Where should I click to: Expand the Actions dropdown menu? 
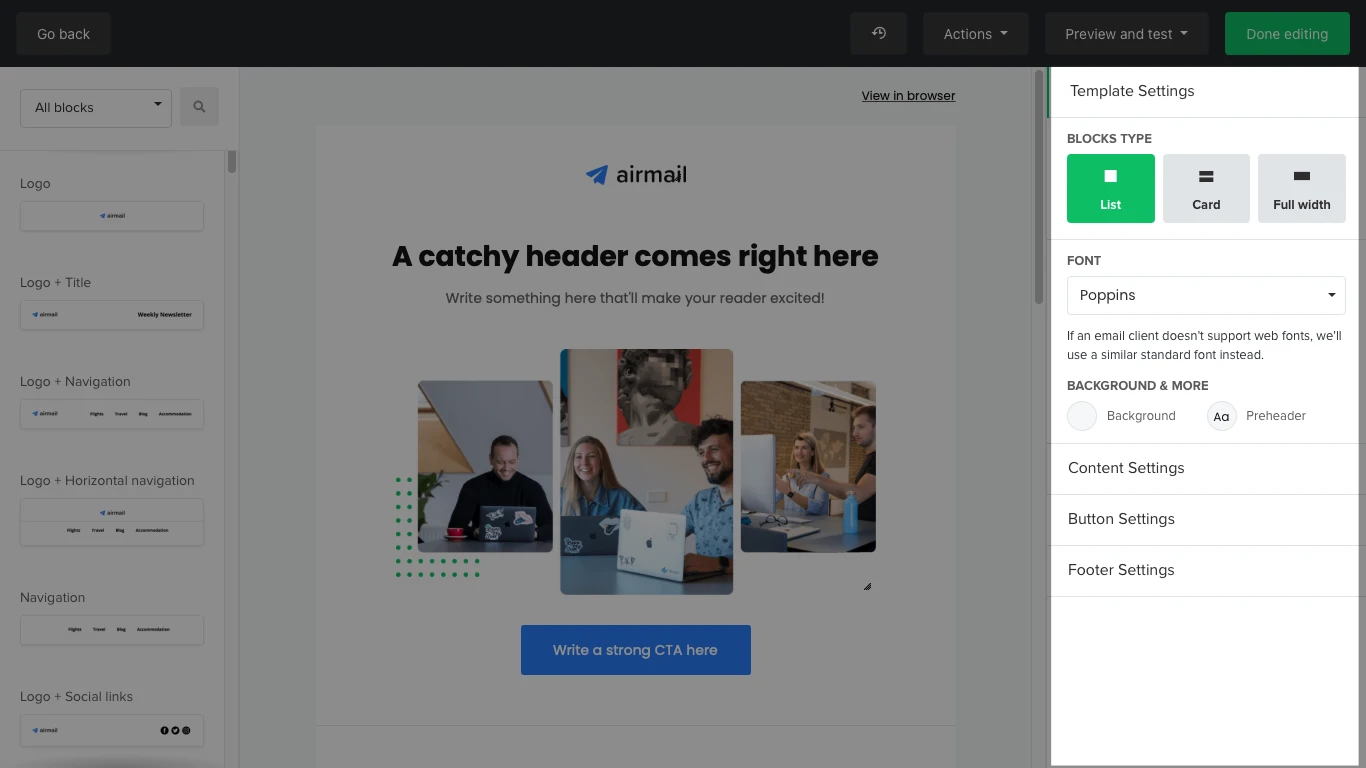[x=975, y=33]
